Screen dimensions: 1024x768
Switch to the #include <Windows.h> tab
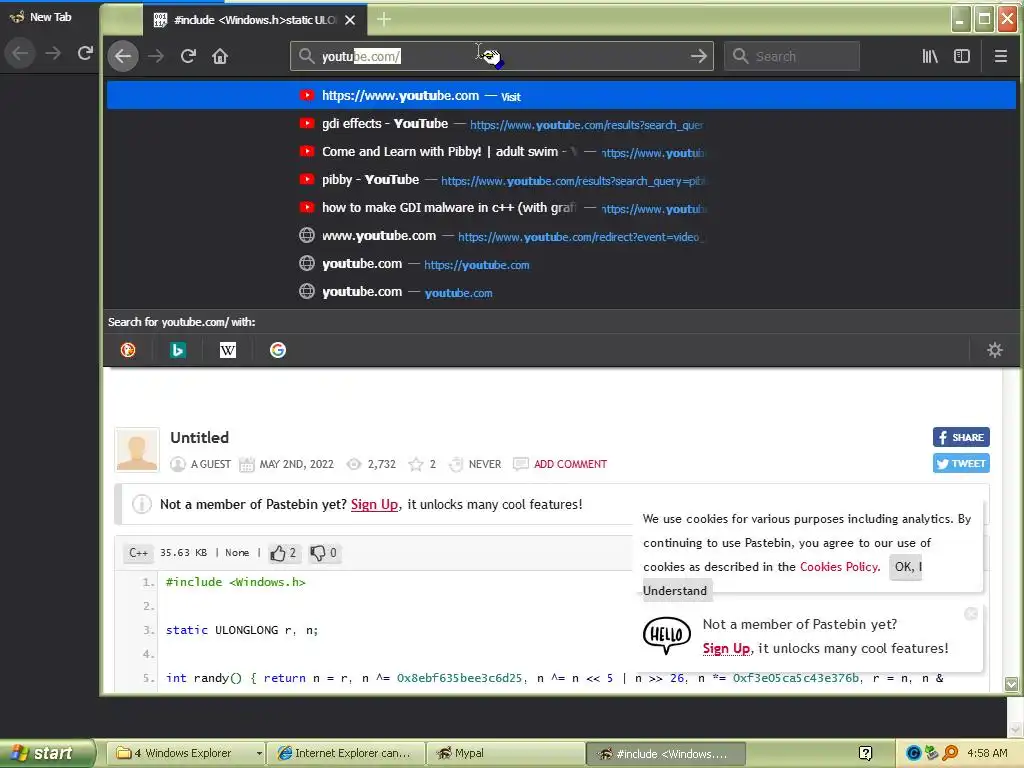coord(255,20)
